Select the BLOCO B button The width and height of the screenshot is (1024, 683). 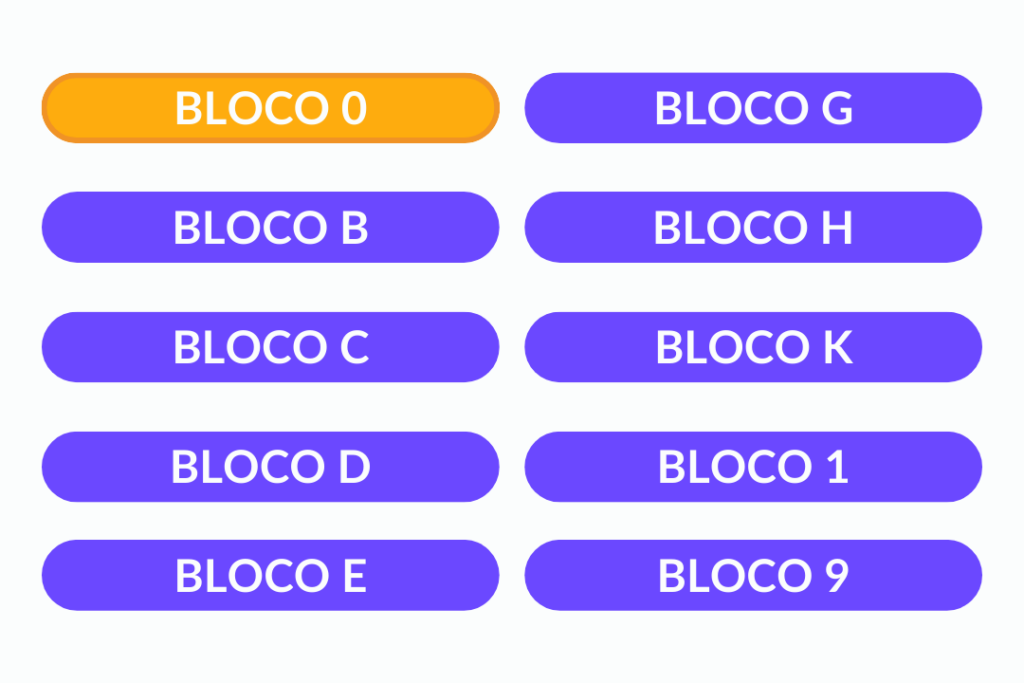(x=270, y=227)
